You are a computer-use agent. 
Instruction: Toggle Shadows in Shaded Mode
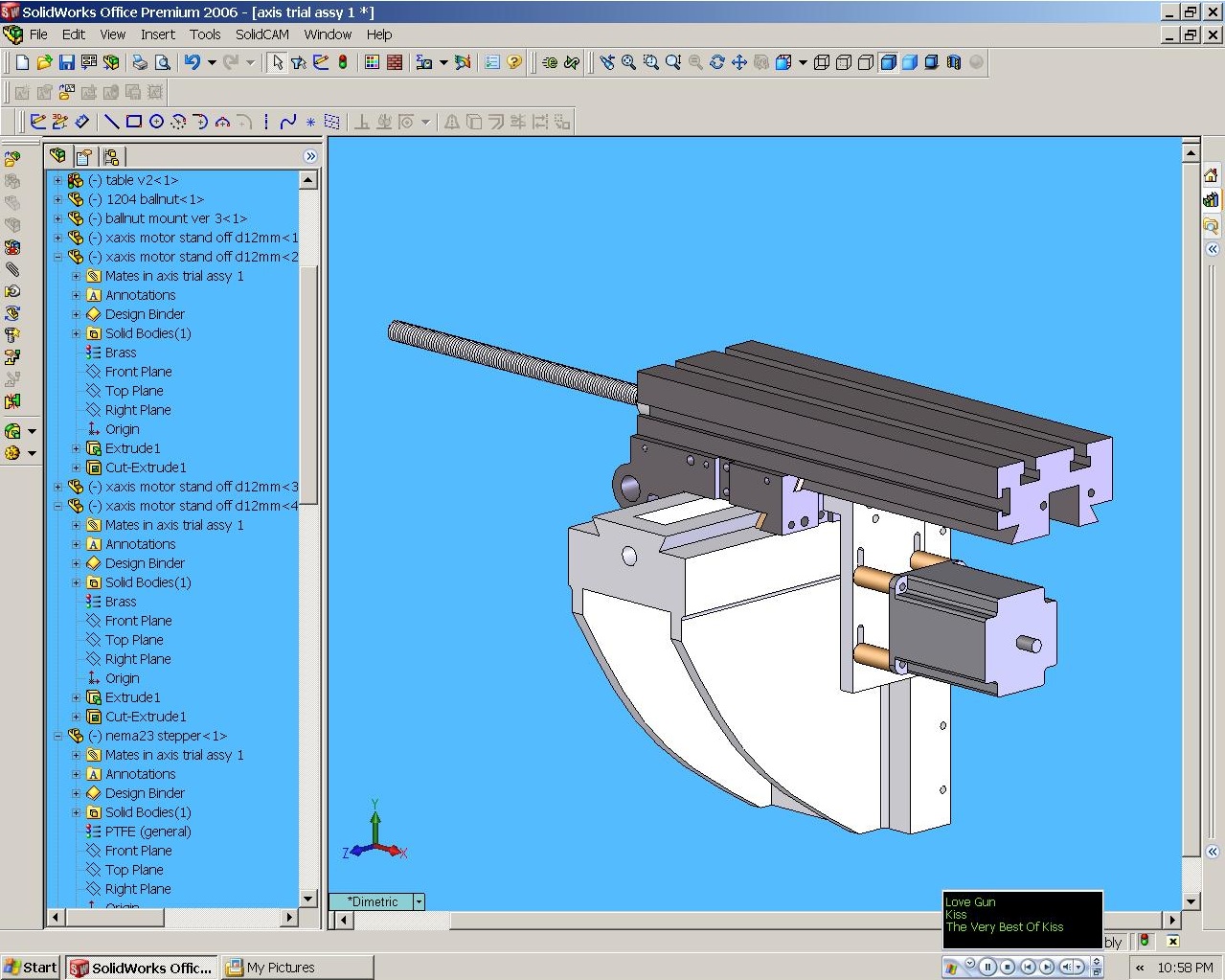coord(931,62)
